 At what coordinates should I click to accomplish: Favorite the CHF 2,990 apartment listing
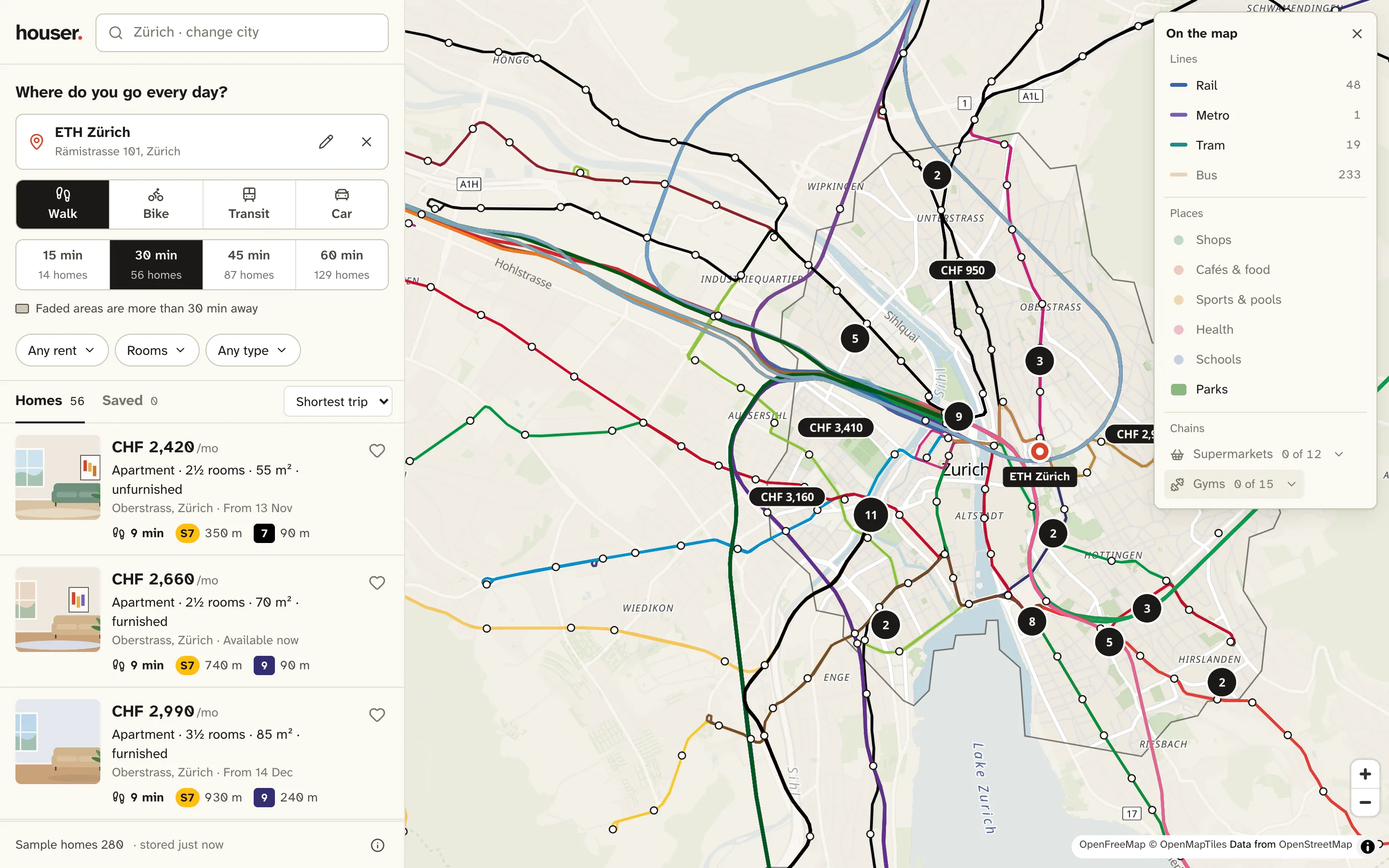(377, 715)
